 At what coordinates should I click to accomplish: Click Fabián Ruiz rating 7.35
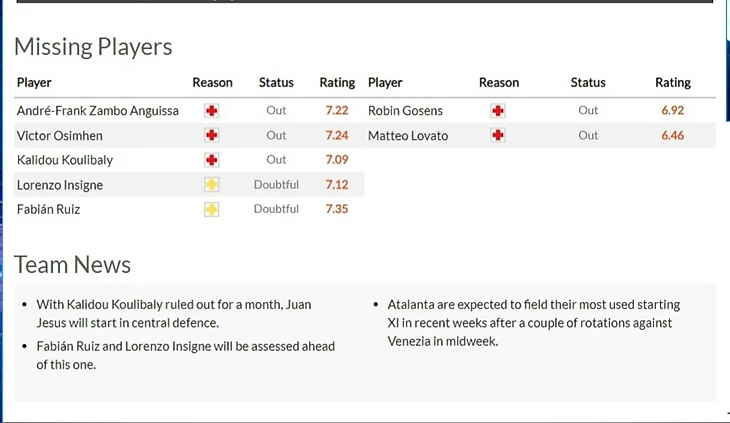point(337,209)
